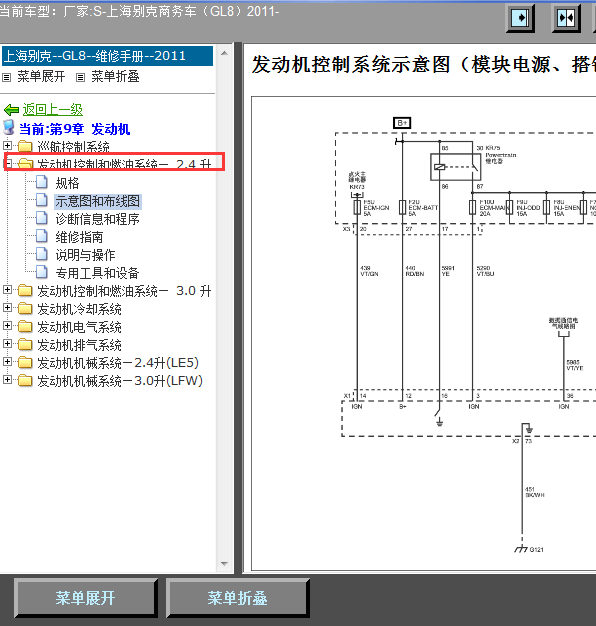The image size is (596, 626).
Task: Click page icon next to 说明与操作
Action: pos(42,254)
